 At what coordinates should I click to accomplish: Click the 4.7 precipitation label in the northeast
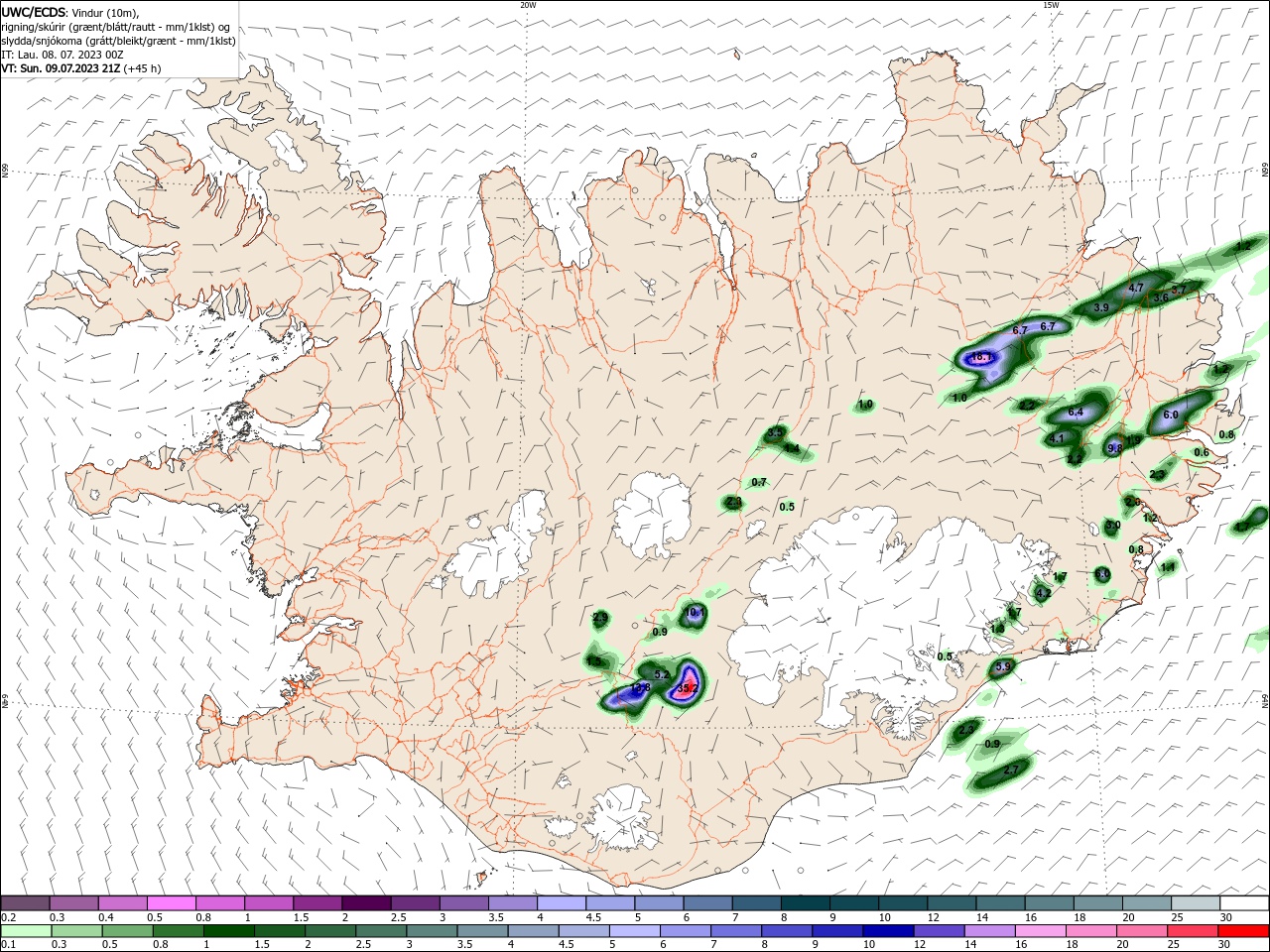tap(1137, 289)
